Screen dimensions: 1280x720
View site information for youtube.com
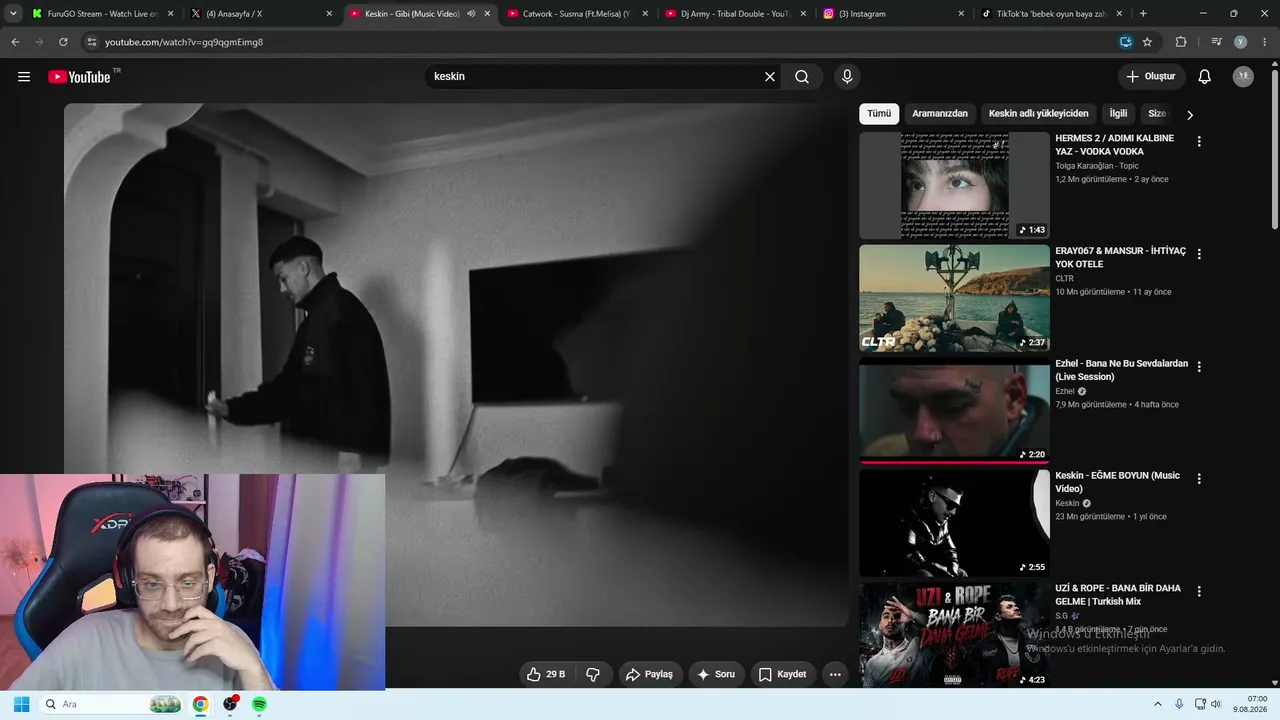point(91,42)
